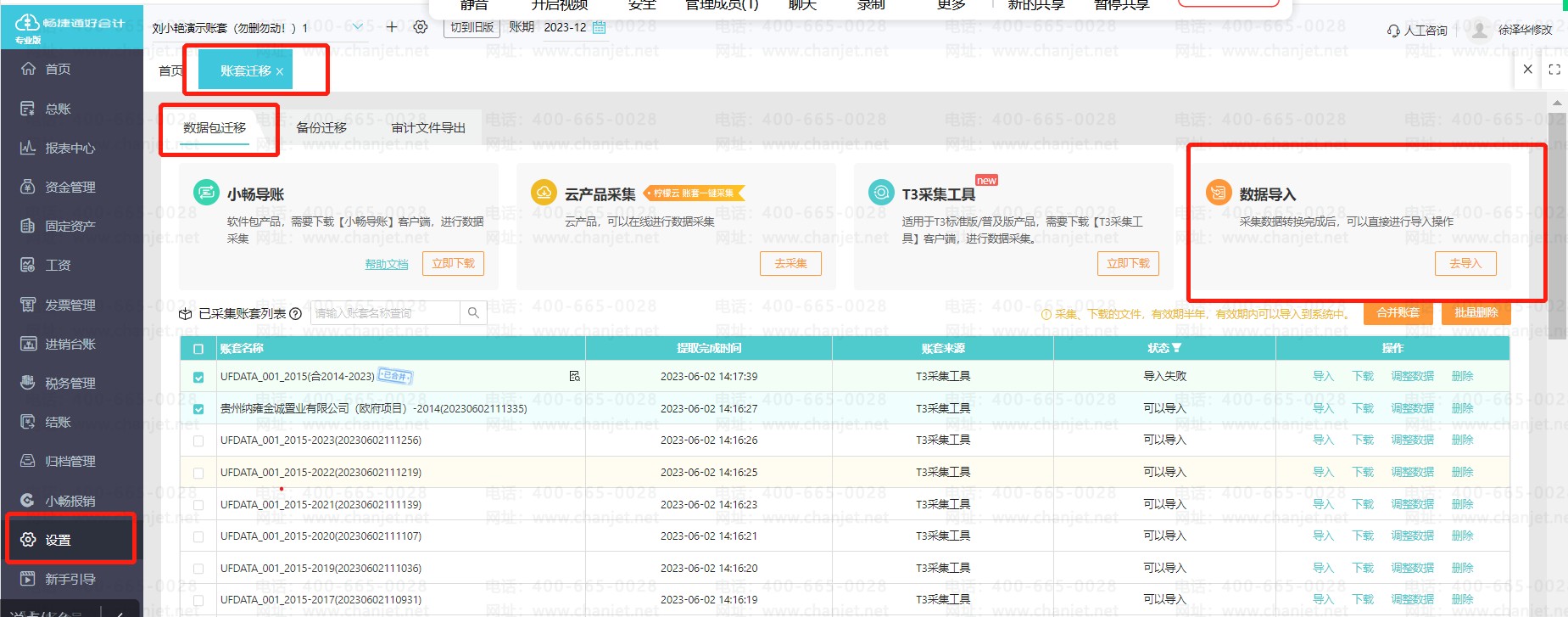Uncheck the UFDATA_001_2015(合2014-2023) row checkbox
Screen dimensions: 1568x617
[x=198, y=377]
